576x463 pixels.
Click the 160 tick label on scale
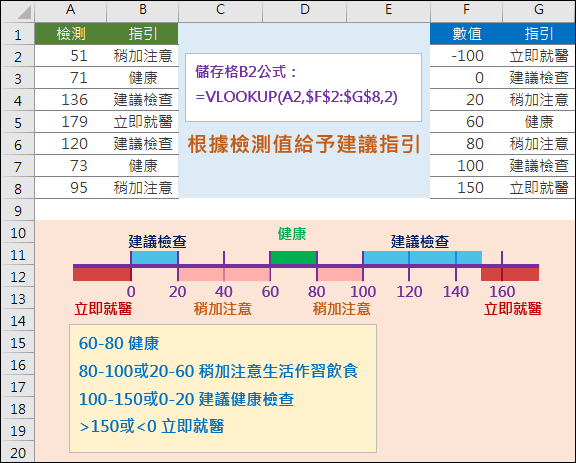502,292
